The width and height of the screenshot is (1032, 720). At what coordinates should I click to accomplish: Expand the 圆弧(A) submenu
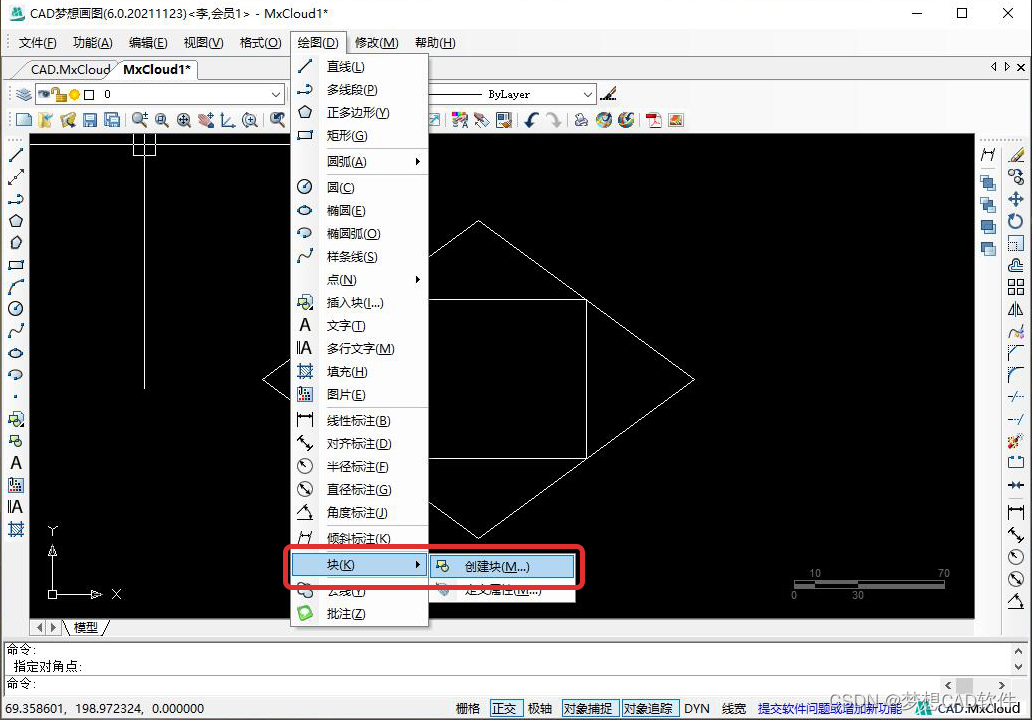(x=359, y=161)
